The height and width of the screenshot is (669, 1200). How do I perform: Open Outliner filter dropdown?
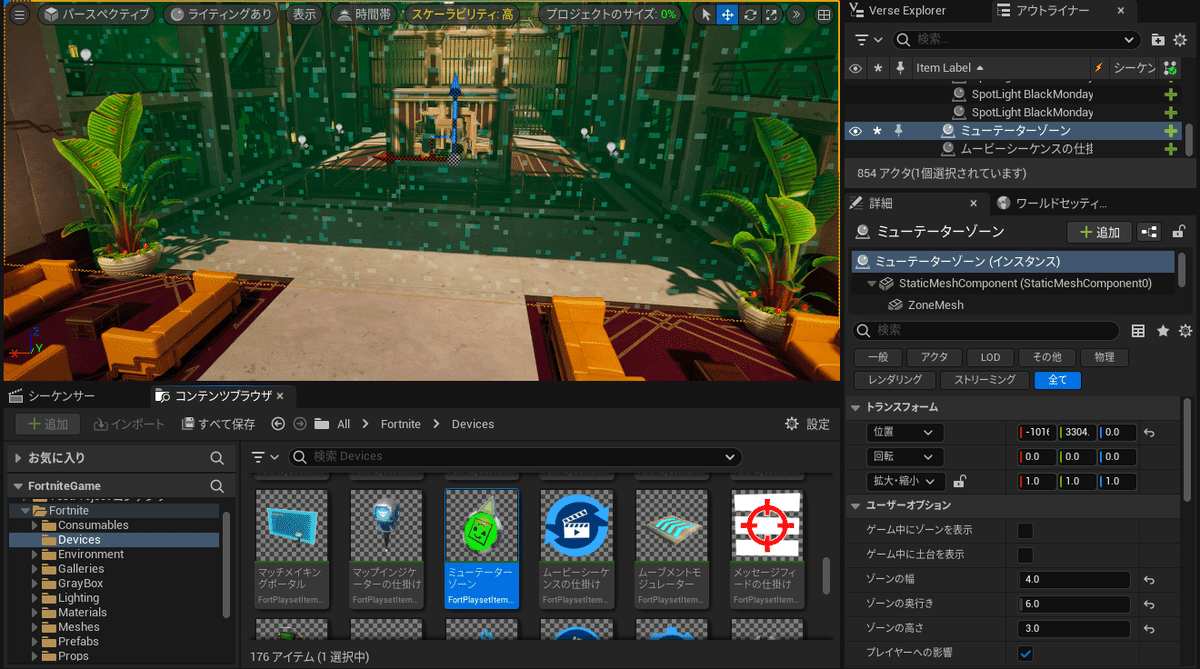[868, 39]
